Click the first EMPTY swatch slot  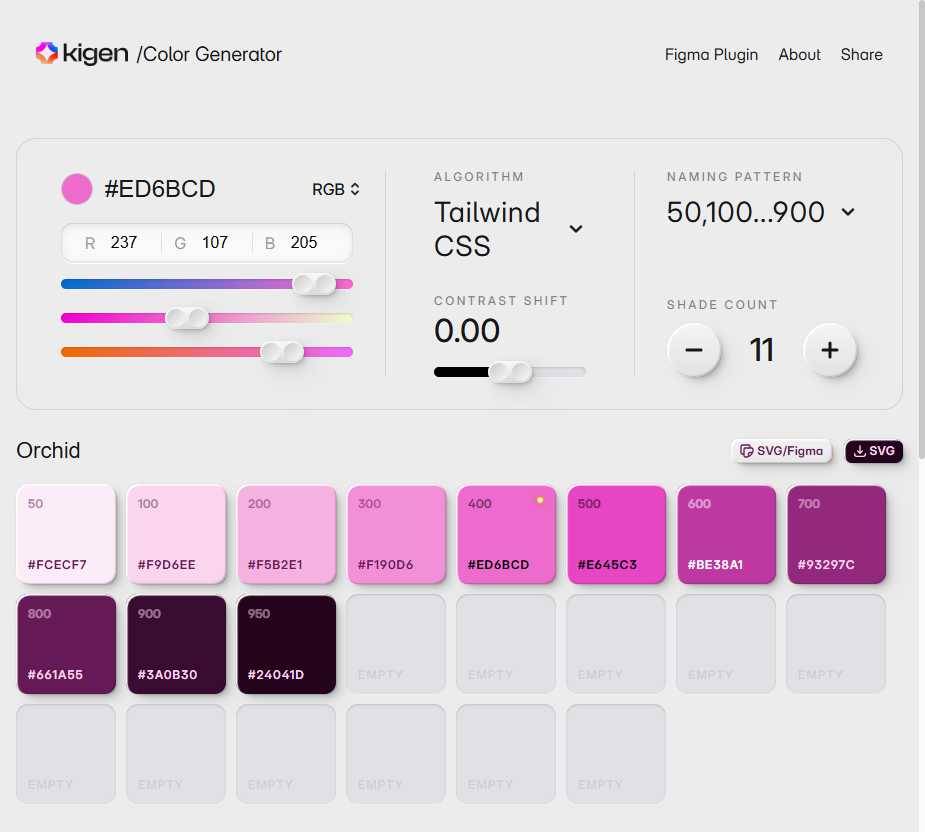[x=396, y=644]
